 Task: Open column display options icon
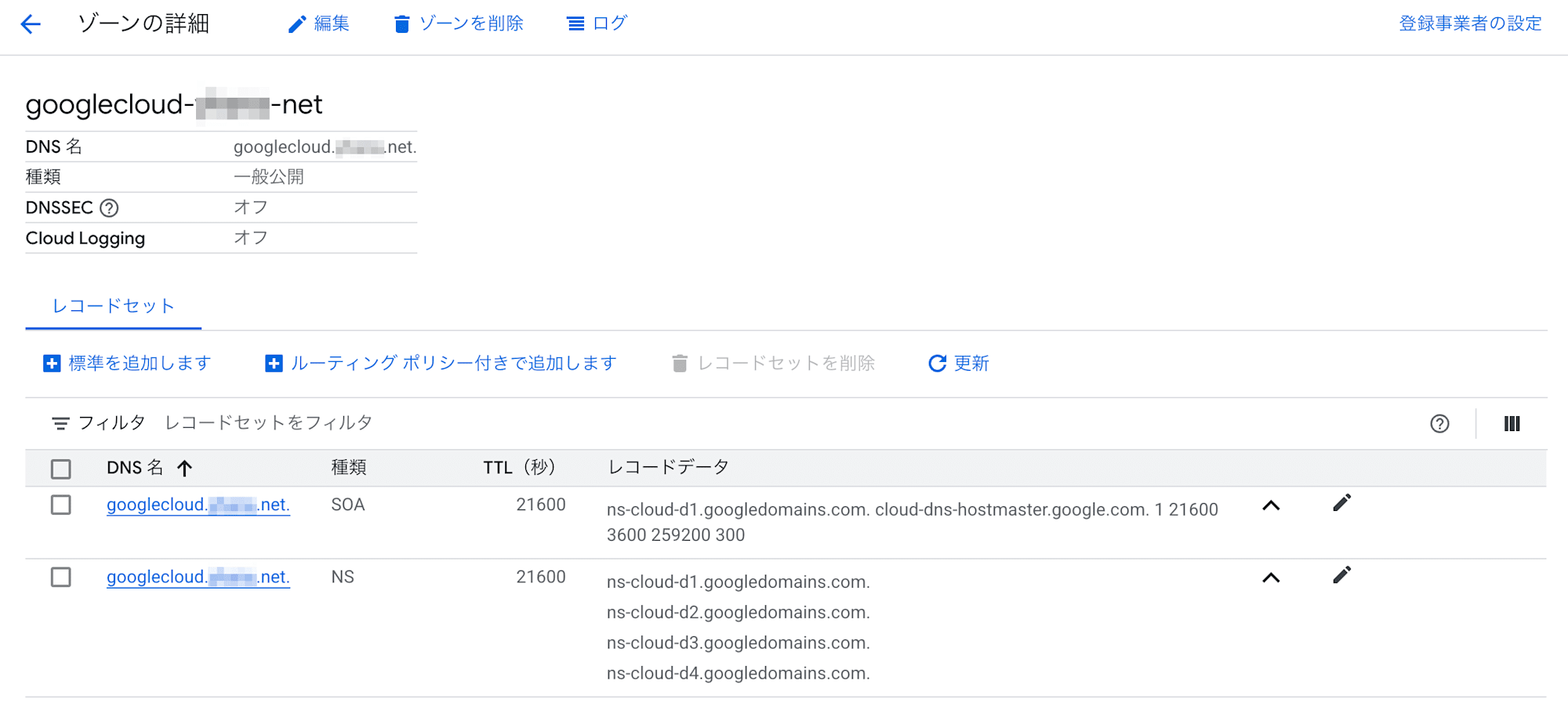click(1512, 424)
